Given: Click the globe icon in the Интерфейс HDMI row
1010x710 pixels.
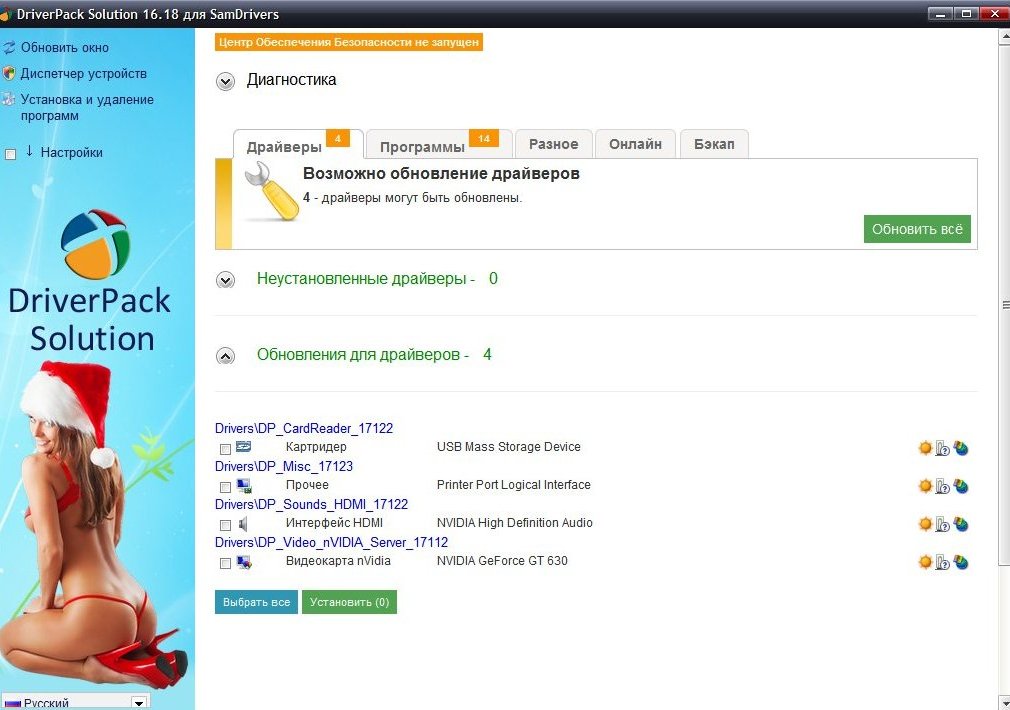Looking at the screenshot, I should (x=961, y=524).
